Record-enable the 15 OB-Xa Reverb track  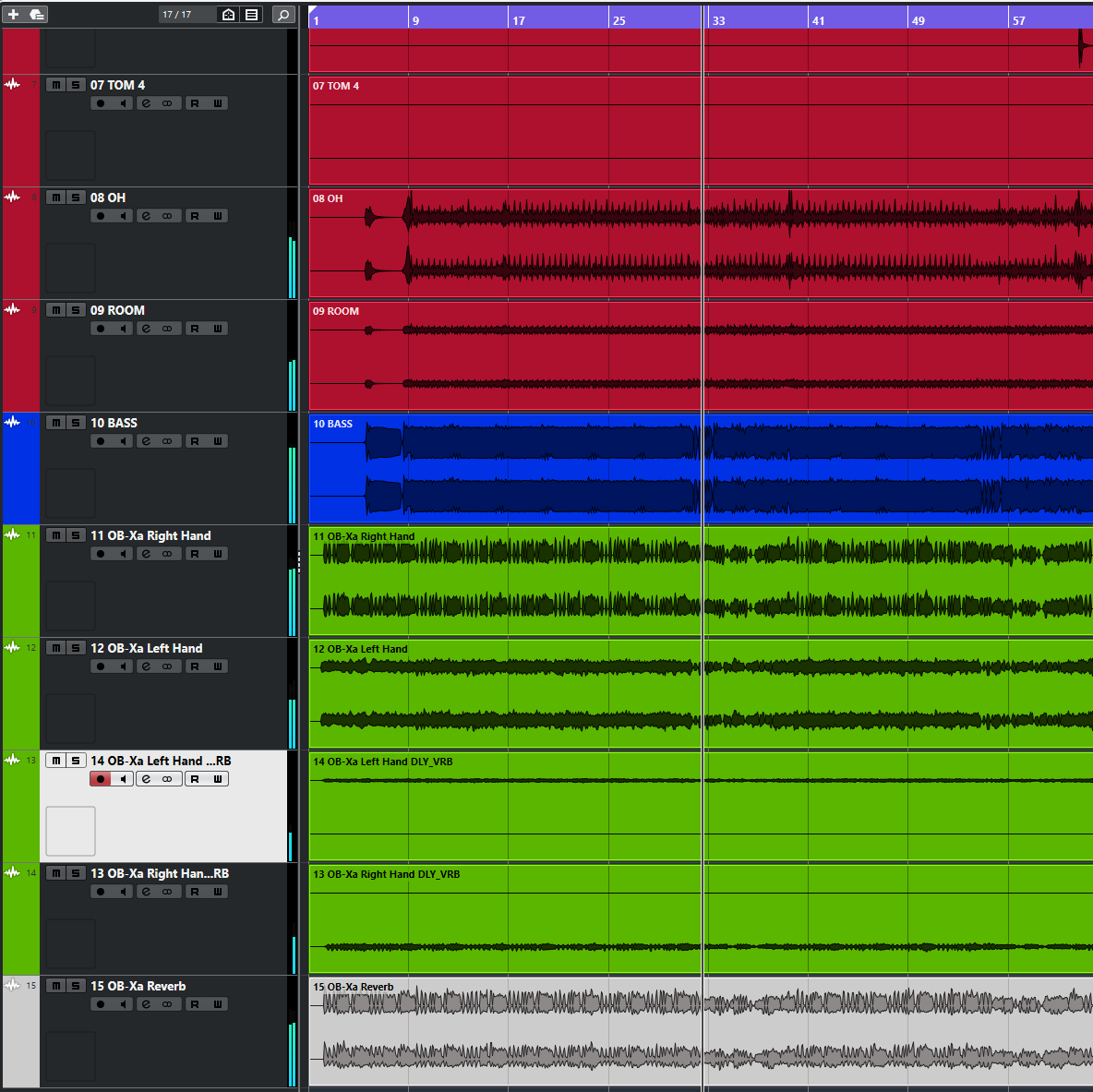(101, 1004)
